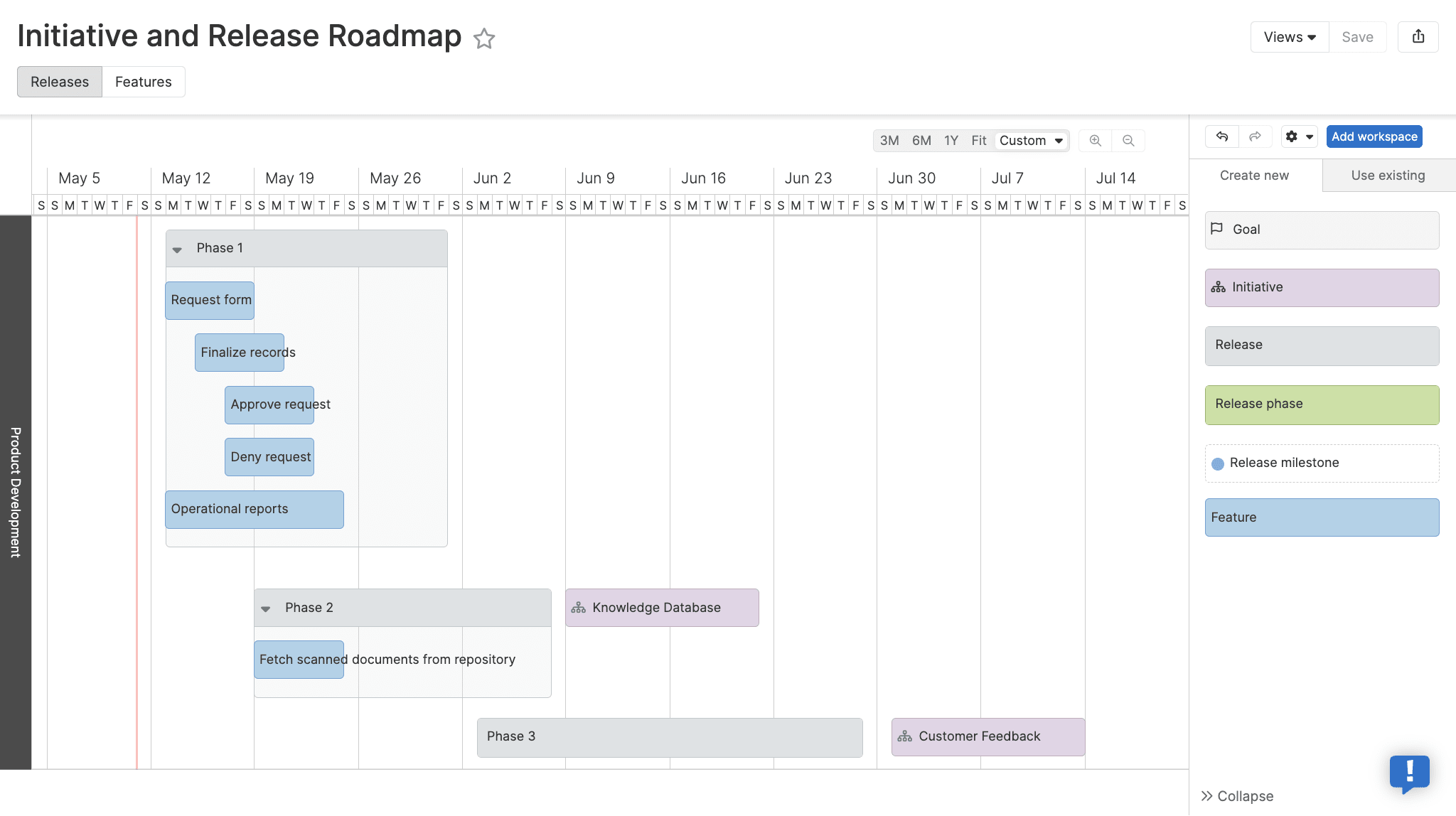Click the Release milestone circle icon
This screenshot has width=1456, height=816.
point(1218,462)
